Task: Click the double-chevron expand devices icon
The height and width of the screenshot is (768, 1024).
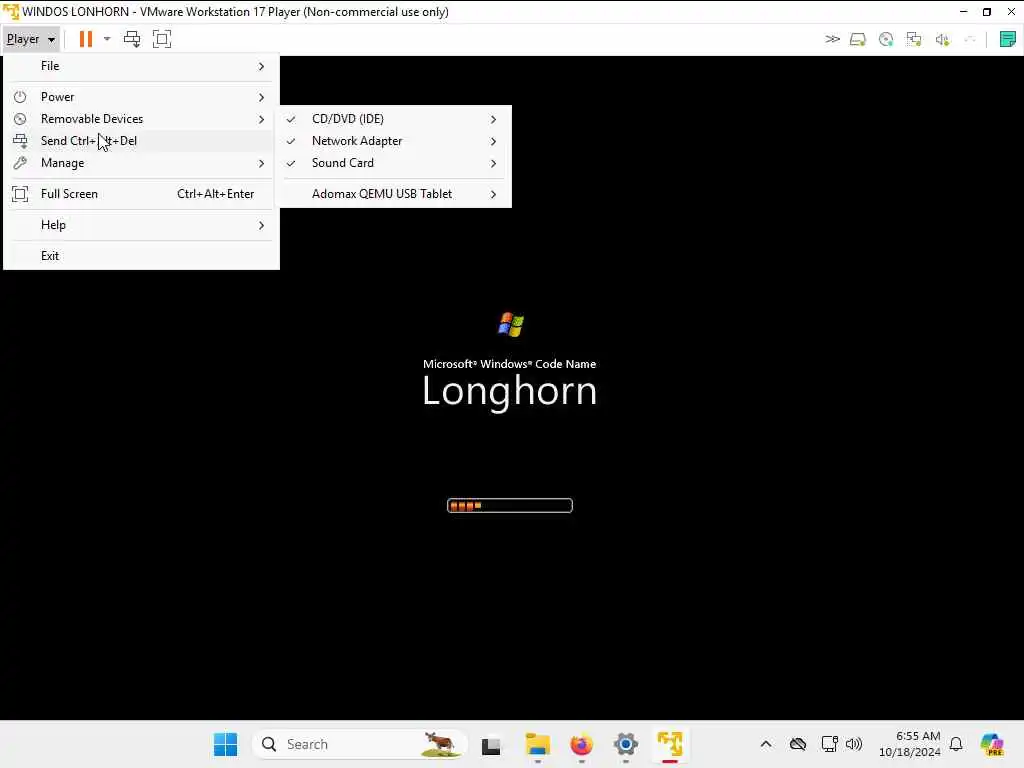Action: pos(832,39)
